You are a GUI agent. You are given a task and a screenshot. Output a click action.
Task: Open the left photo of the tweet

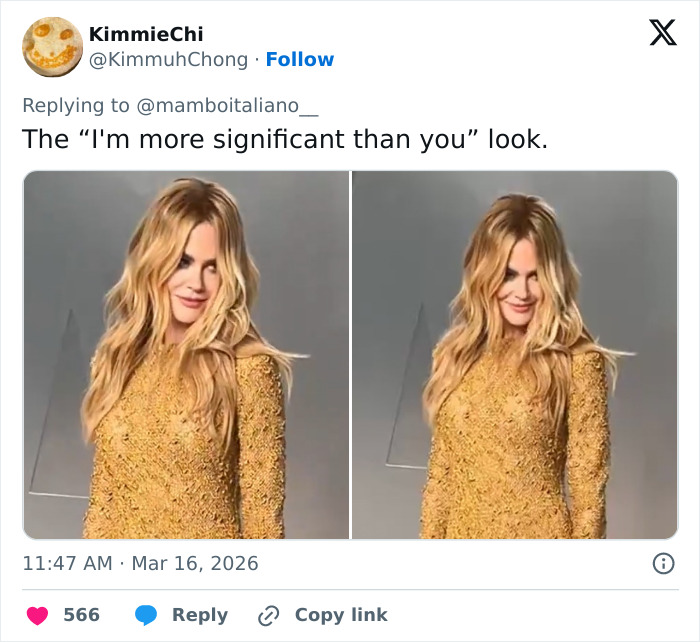(x=186, y=355)
